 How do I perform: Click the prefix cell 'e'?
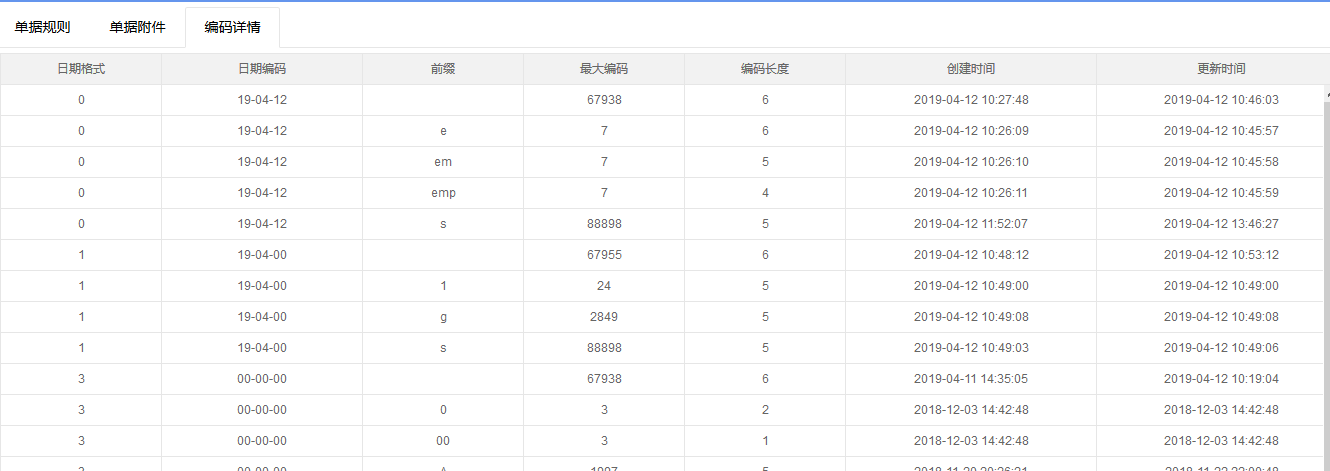443,131
